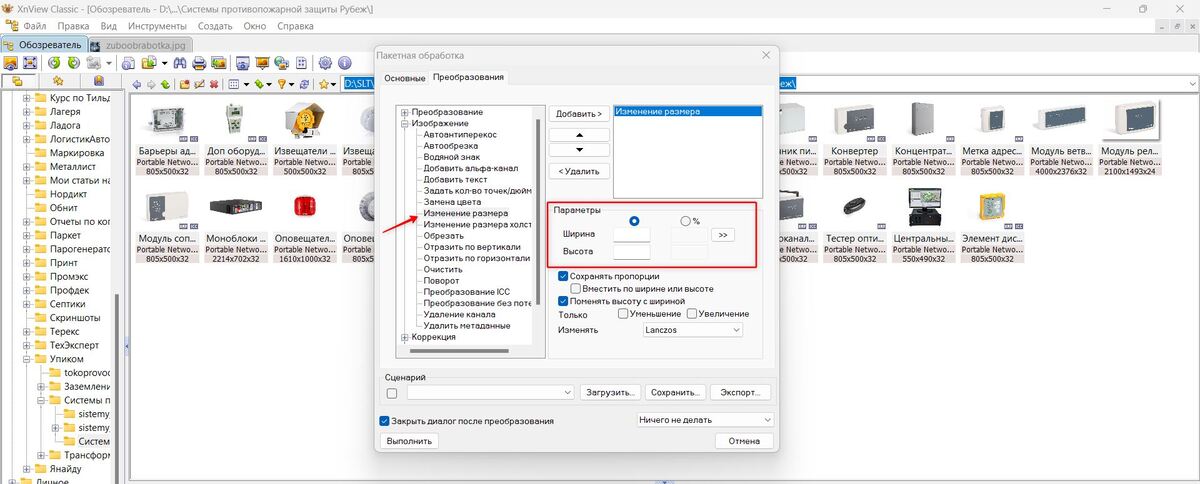Screen dimensions: 1200x484
Task: Switch to the "Основные" tab
Action: pyautogui.click(x=405, y=78)
